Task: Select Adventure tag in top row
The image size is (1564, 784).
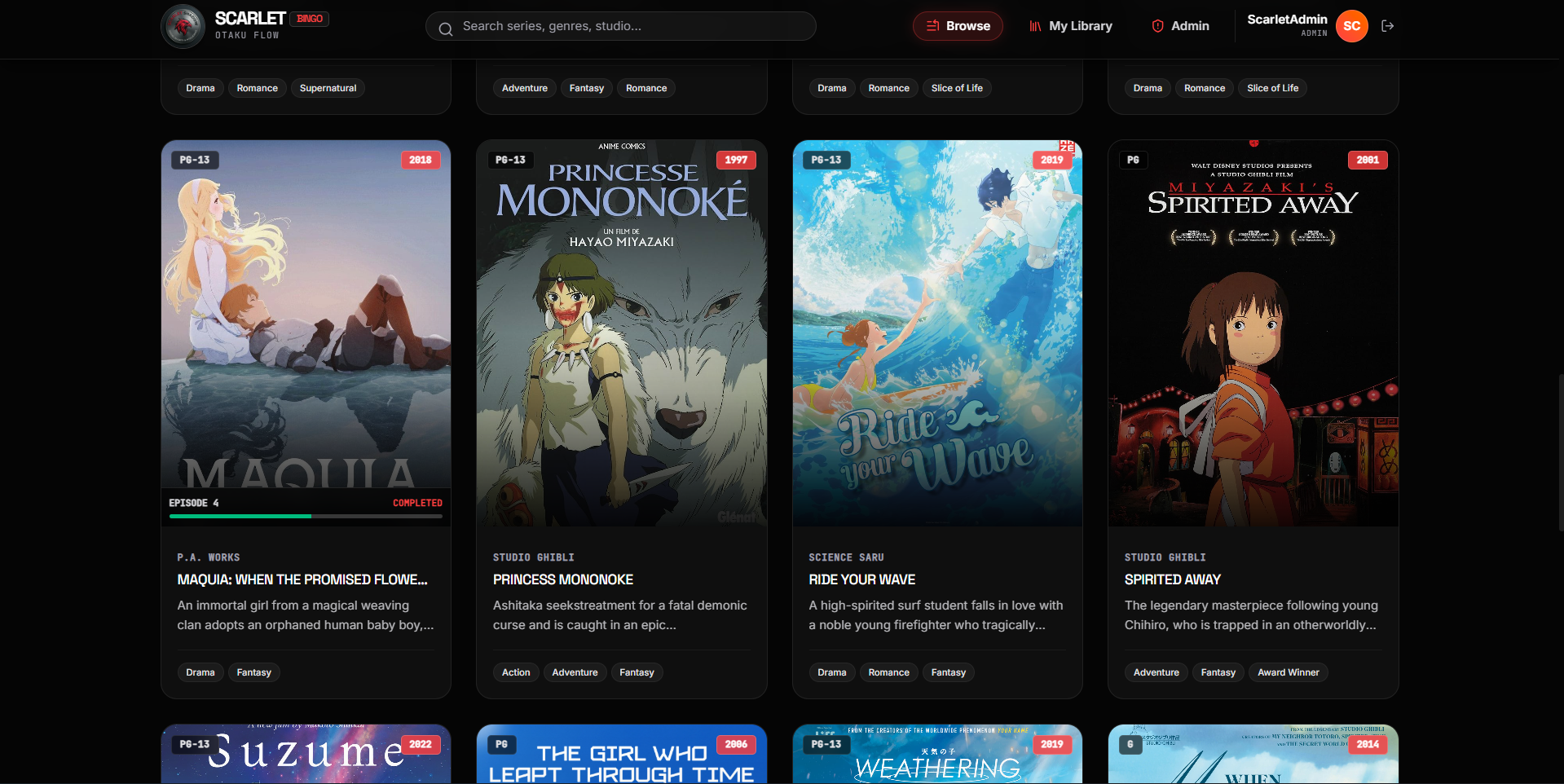Action: point(524,88)
